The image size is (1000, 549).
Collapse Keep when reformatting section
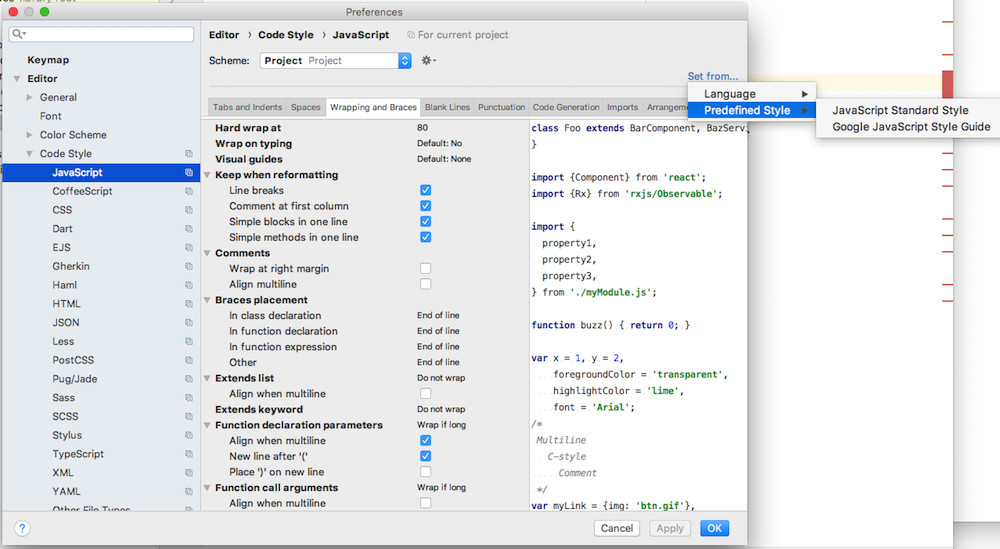207,175
